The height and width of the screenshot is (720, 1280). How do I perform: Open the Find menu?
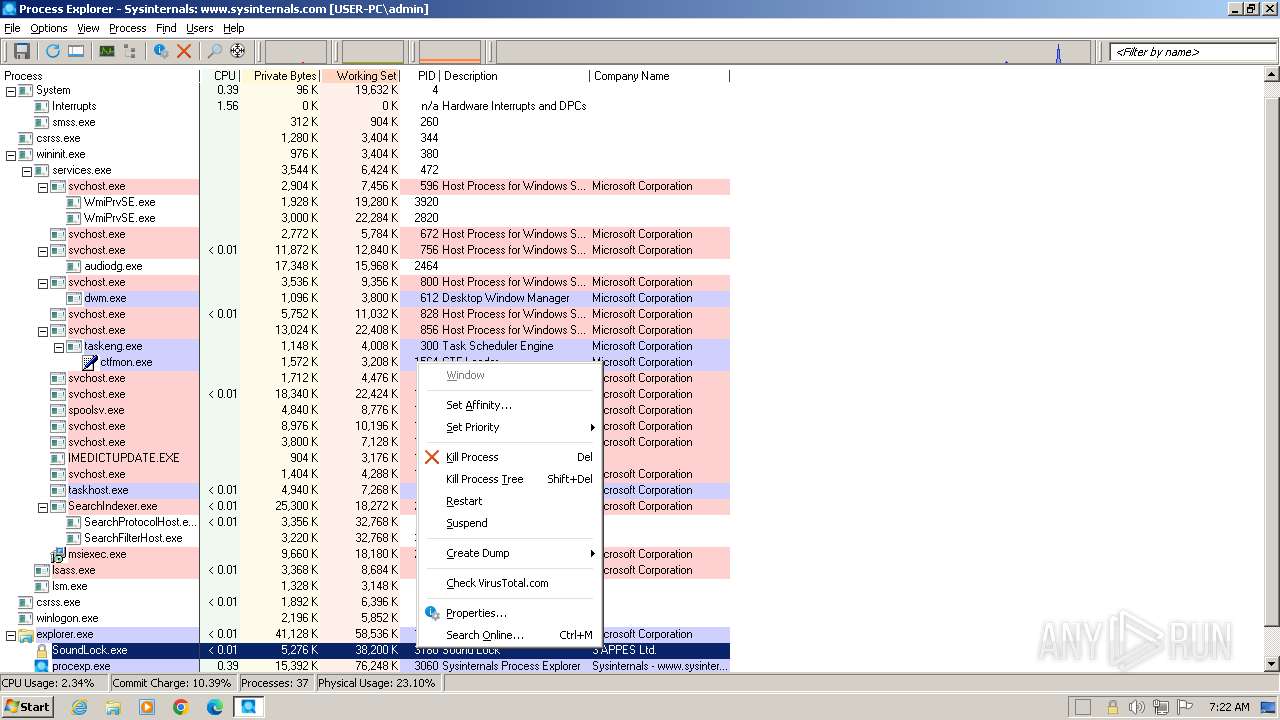point(166,28)
